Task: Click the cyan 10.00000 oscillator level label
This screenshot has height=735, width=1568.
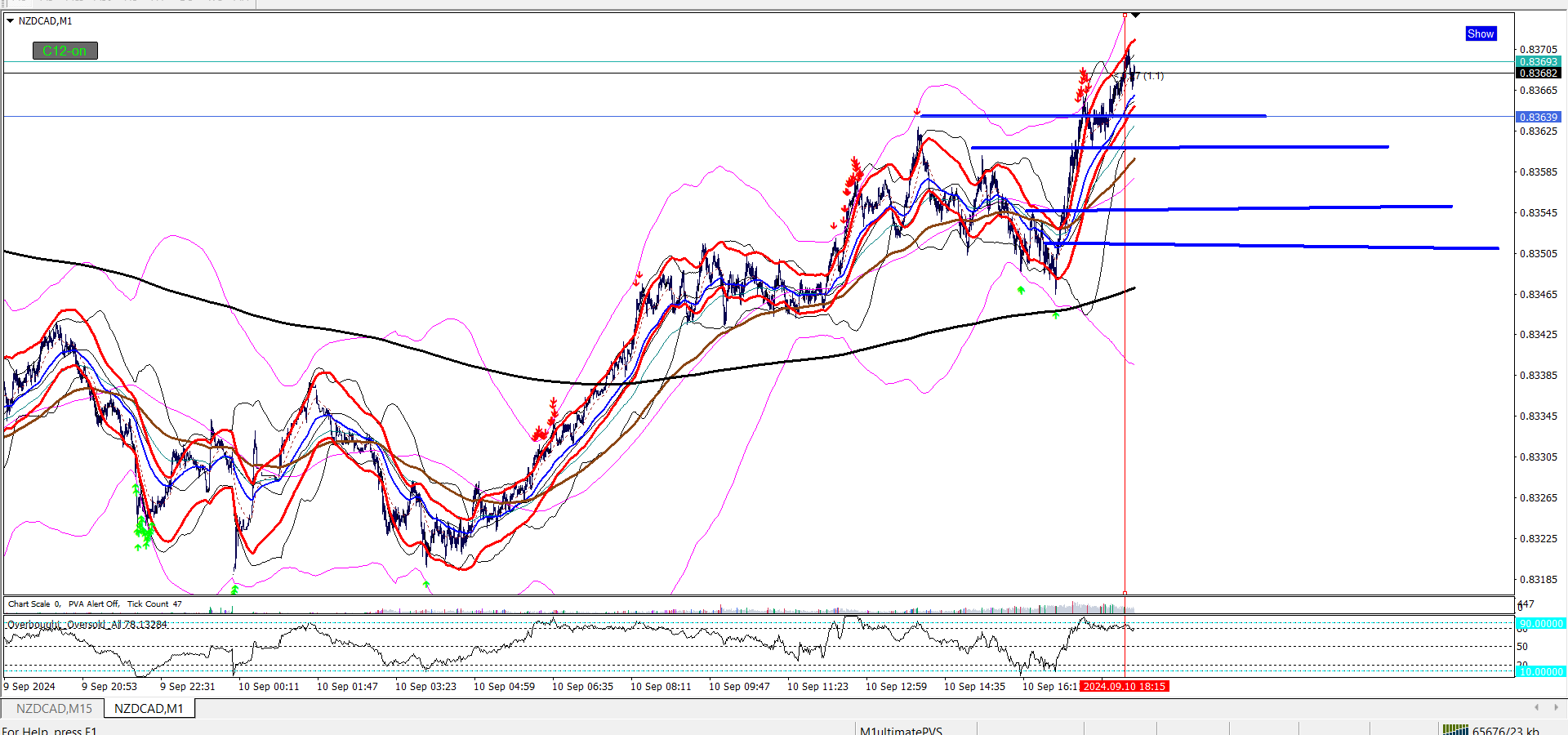Action: [x=1540, y=671]
